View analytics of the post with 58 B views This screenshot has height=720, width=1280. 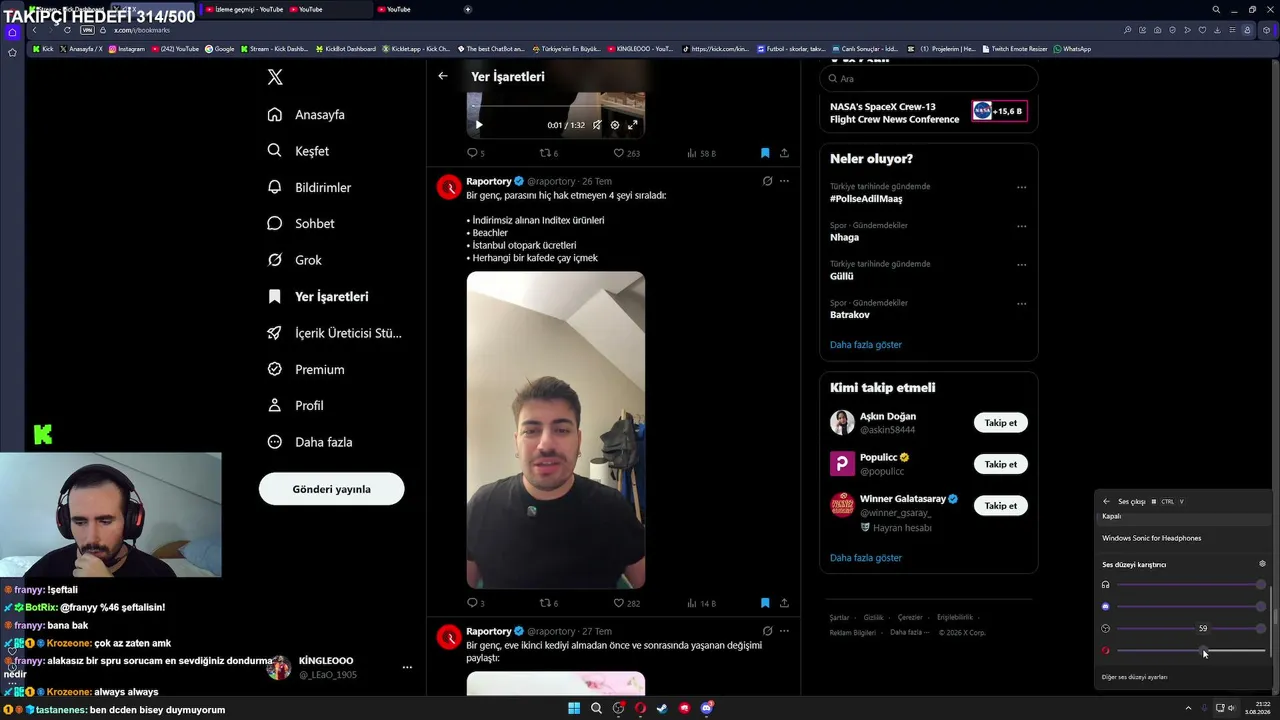click(x=701, y=153)
